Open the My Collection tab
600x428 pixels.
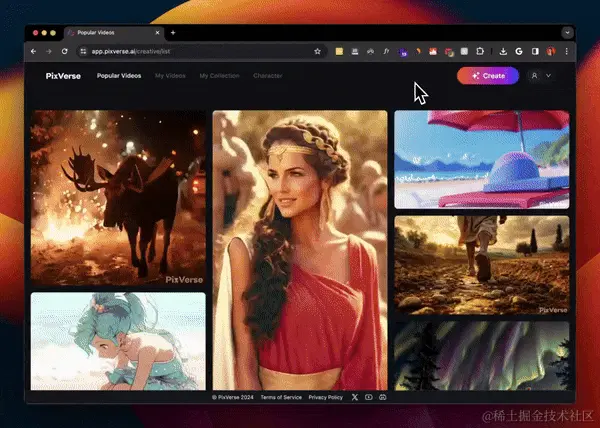(219, 76)
